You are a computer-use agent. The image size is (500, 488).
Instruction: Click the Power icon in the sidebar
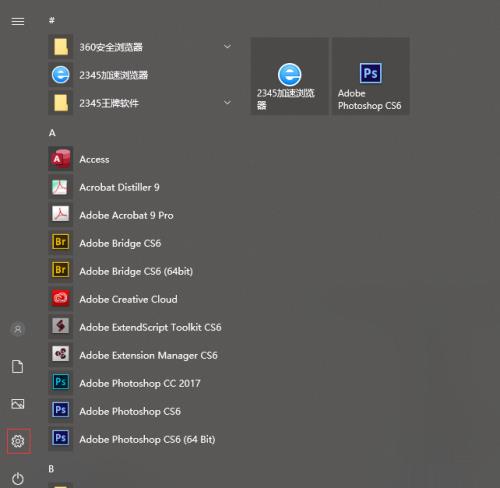(18, 479)
